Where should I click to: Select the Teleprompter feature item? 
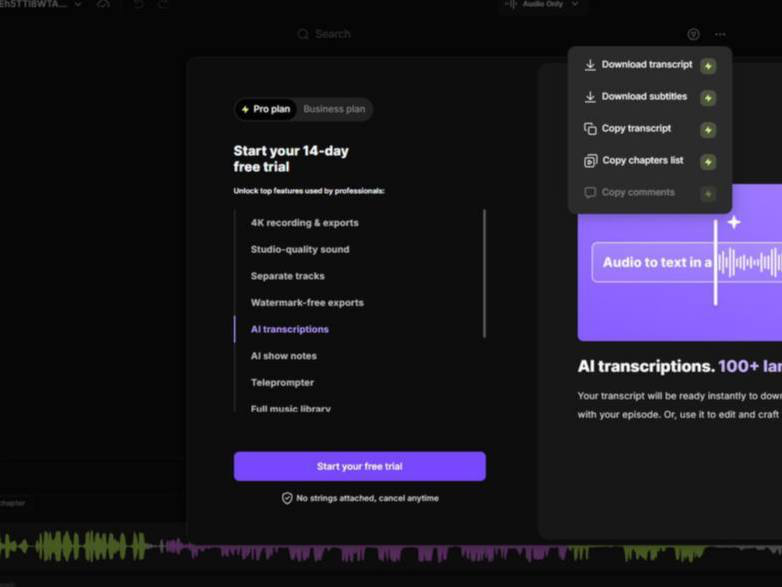[282, 383]
